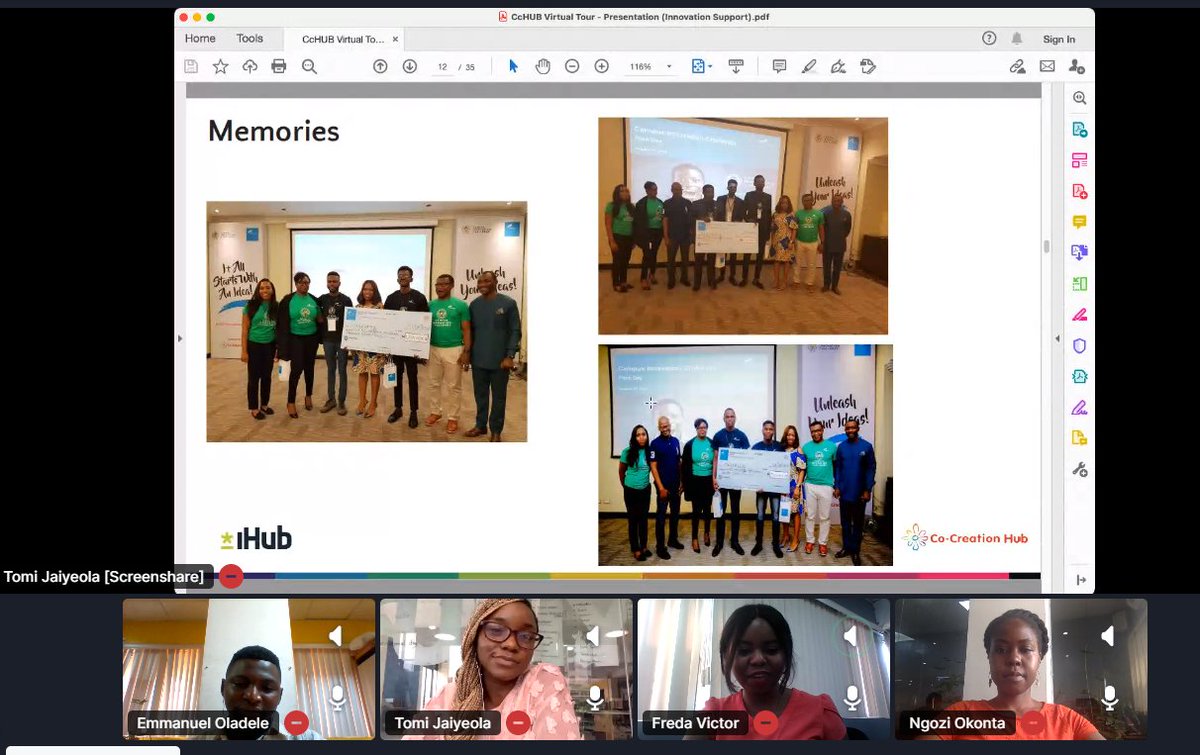The image size is (1200, 755).
Task: Switch to the Home tab
Action: pyautogui.click(x=200, y=39)
